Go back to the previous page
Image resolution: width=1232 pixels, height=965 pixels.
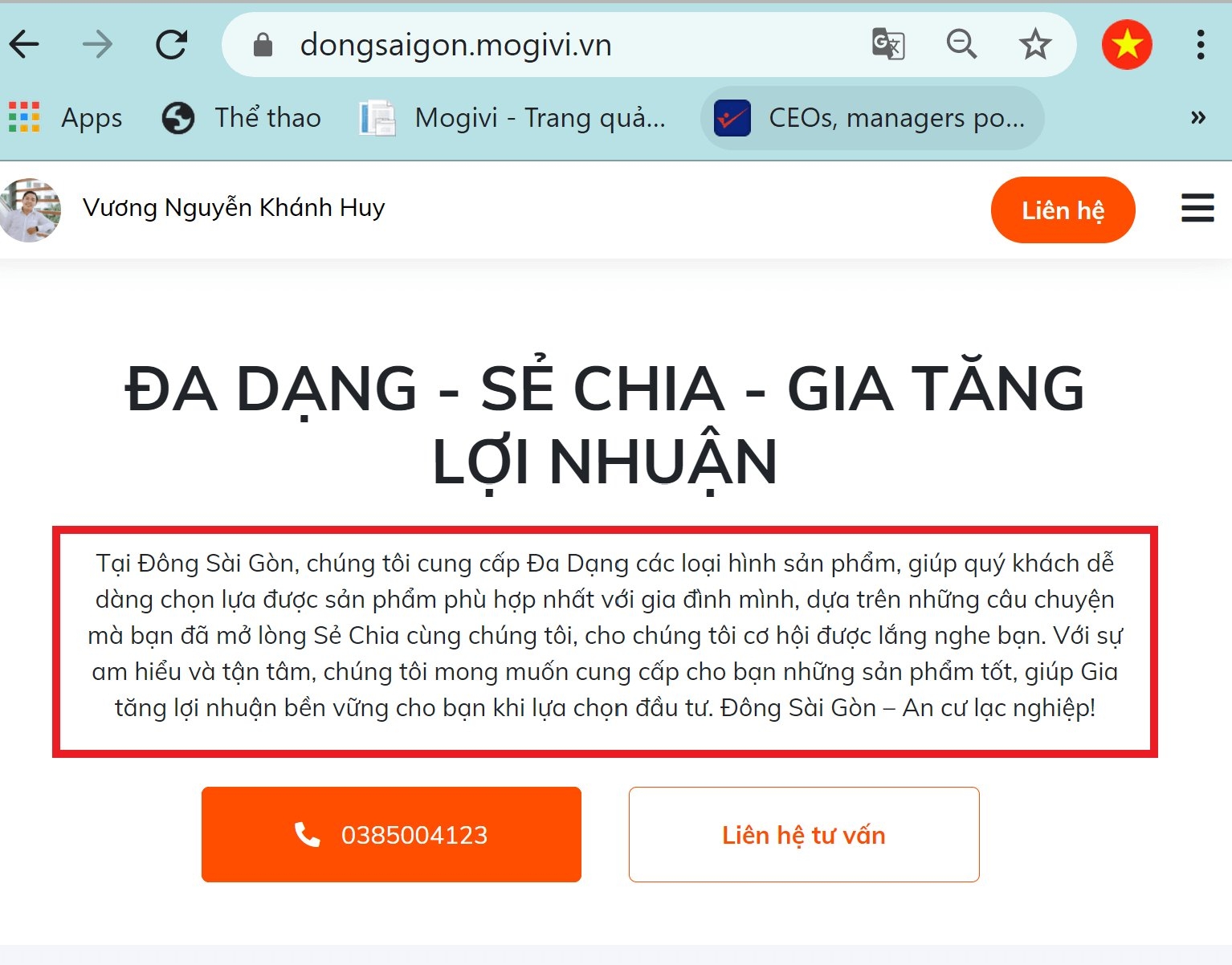click(x=24, y=45)
